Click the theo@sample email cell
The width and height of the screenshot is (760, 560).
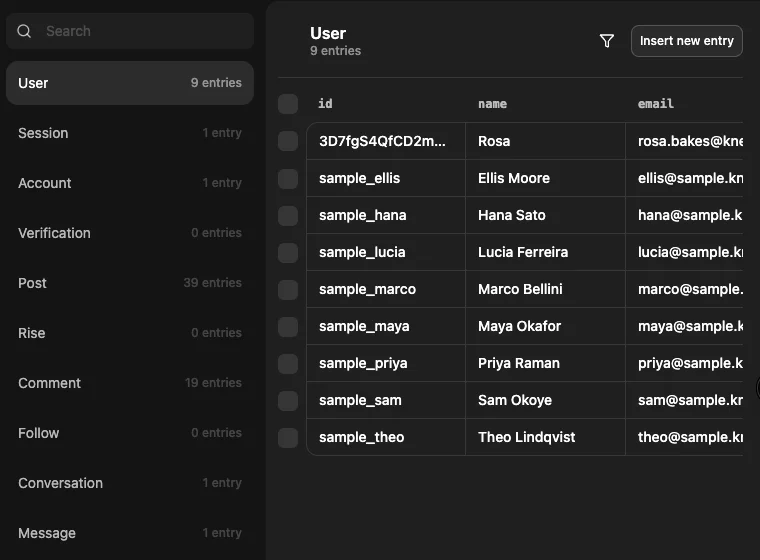[684, 437]
